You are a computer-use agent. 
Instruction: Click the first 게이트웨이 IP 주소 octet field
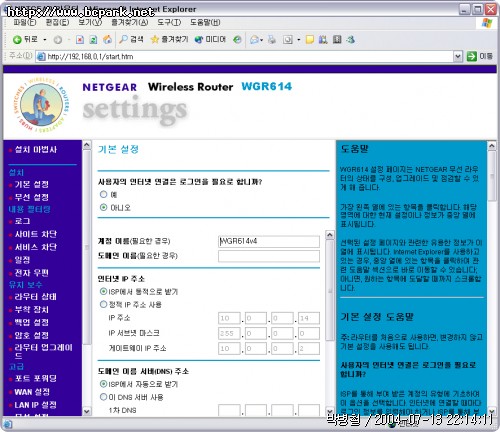click(229, 348)
